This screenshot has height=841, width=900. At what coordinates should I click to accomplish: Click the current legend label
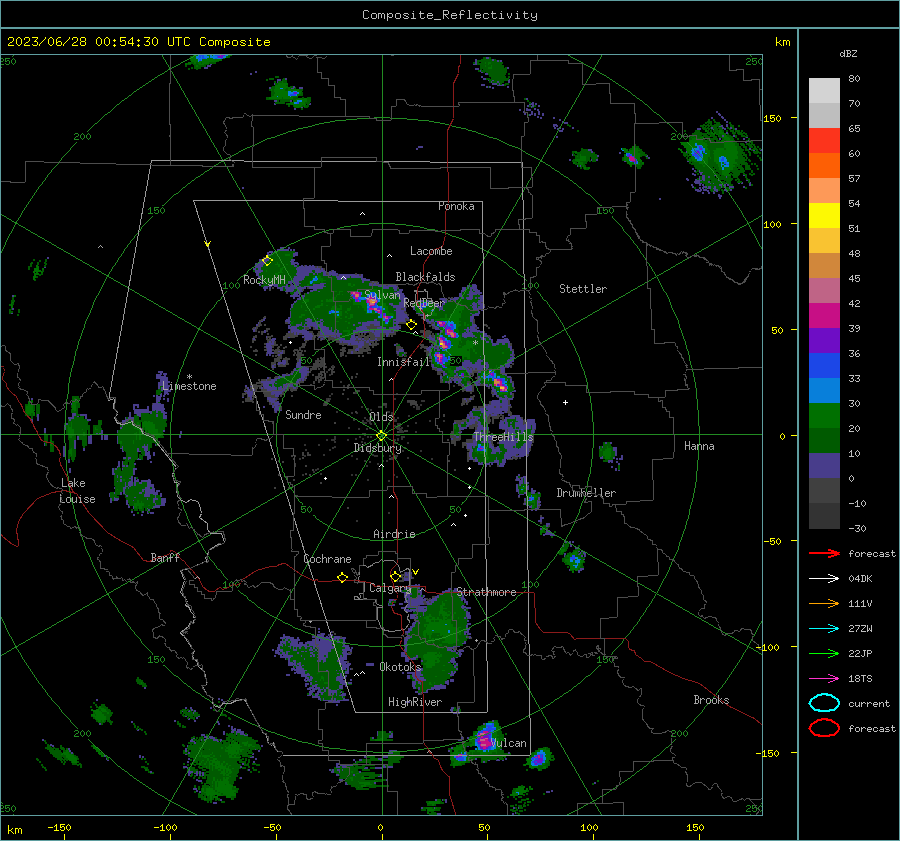(x=869, y=703)
